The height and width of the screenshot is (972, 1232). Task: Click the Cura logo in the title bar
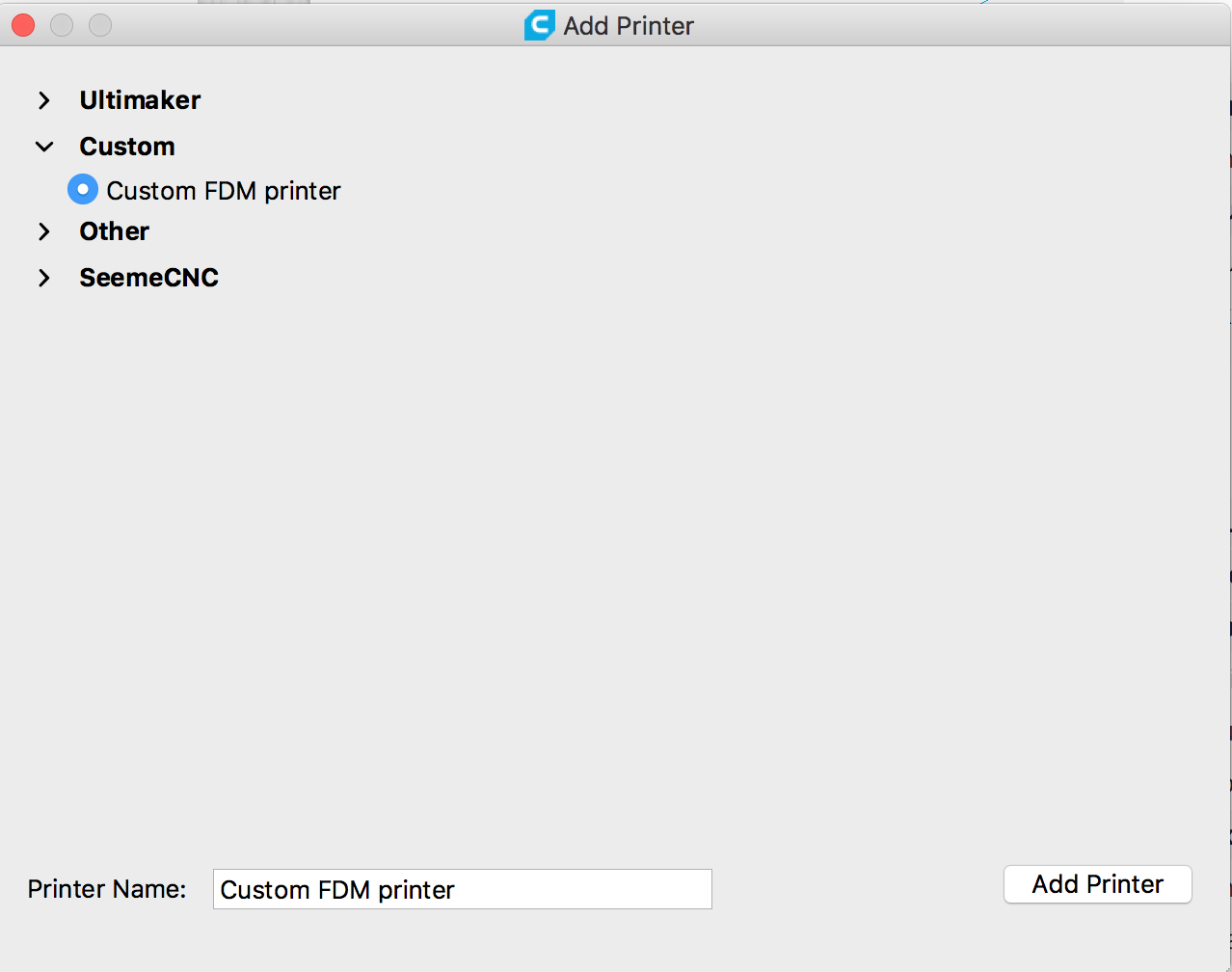pyautogui.click(x=539, y=25)
